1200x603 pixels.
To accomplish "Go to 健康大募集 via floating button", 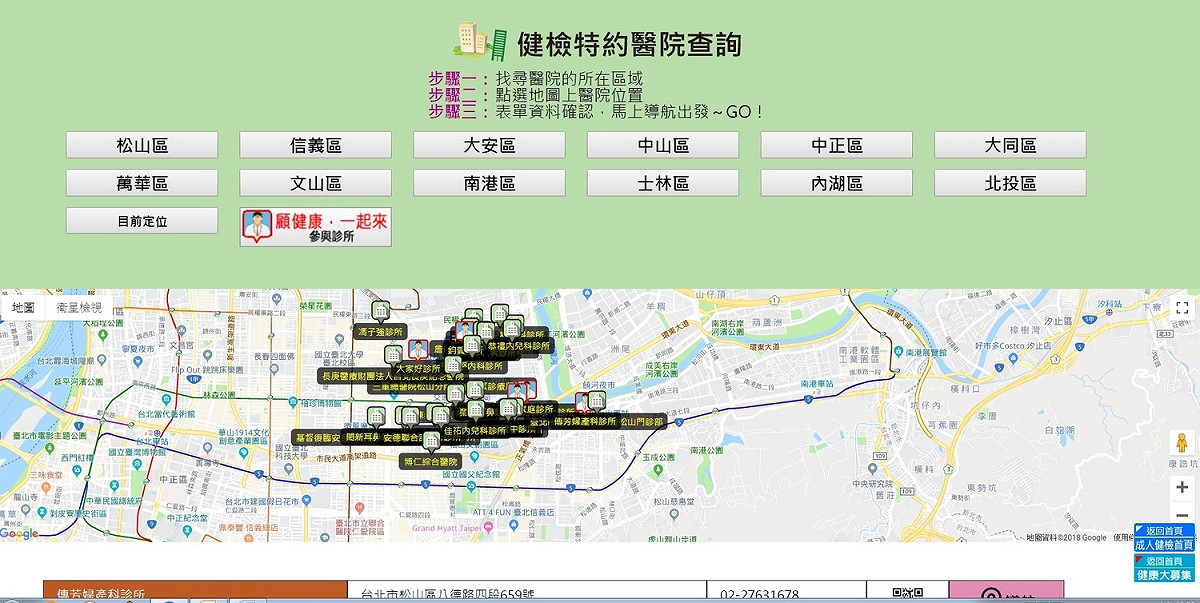I will tap(1164, 568).
